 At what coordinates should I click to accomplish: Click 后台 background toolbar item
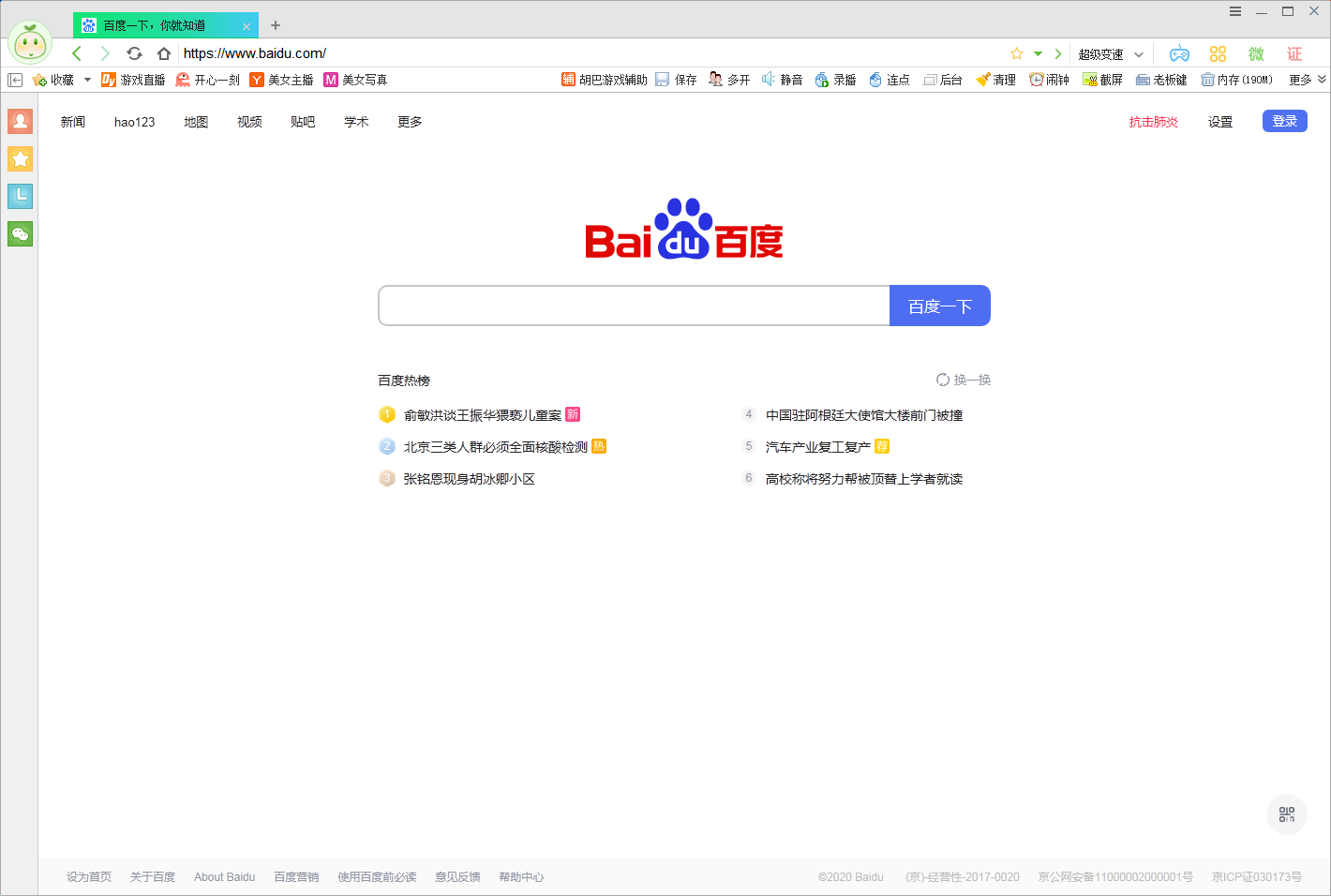click(x=943, y=80)
